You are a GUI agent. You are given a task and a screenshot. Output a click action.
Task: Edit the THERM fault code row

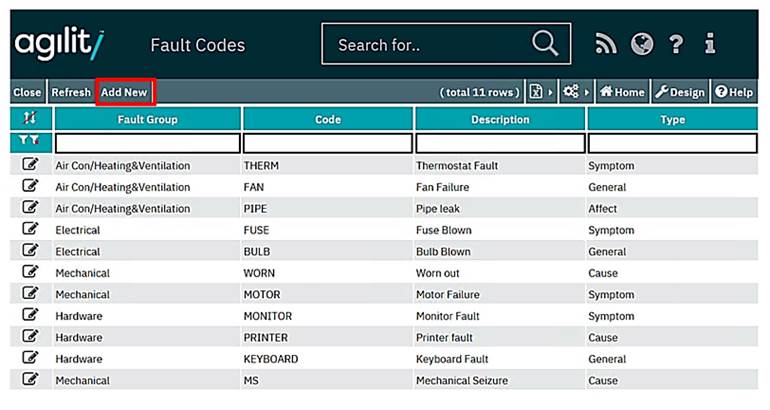click(x=30, y=165)
